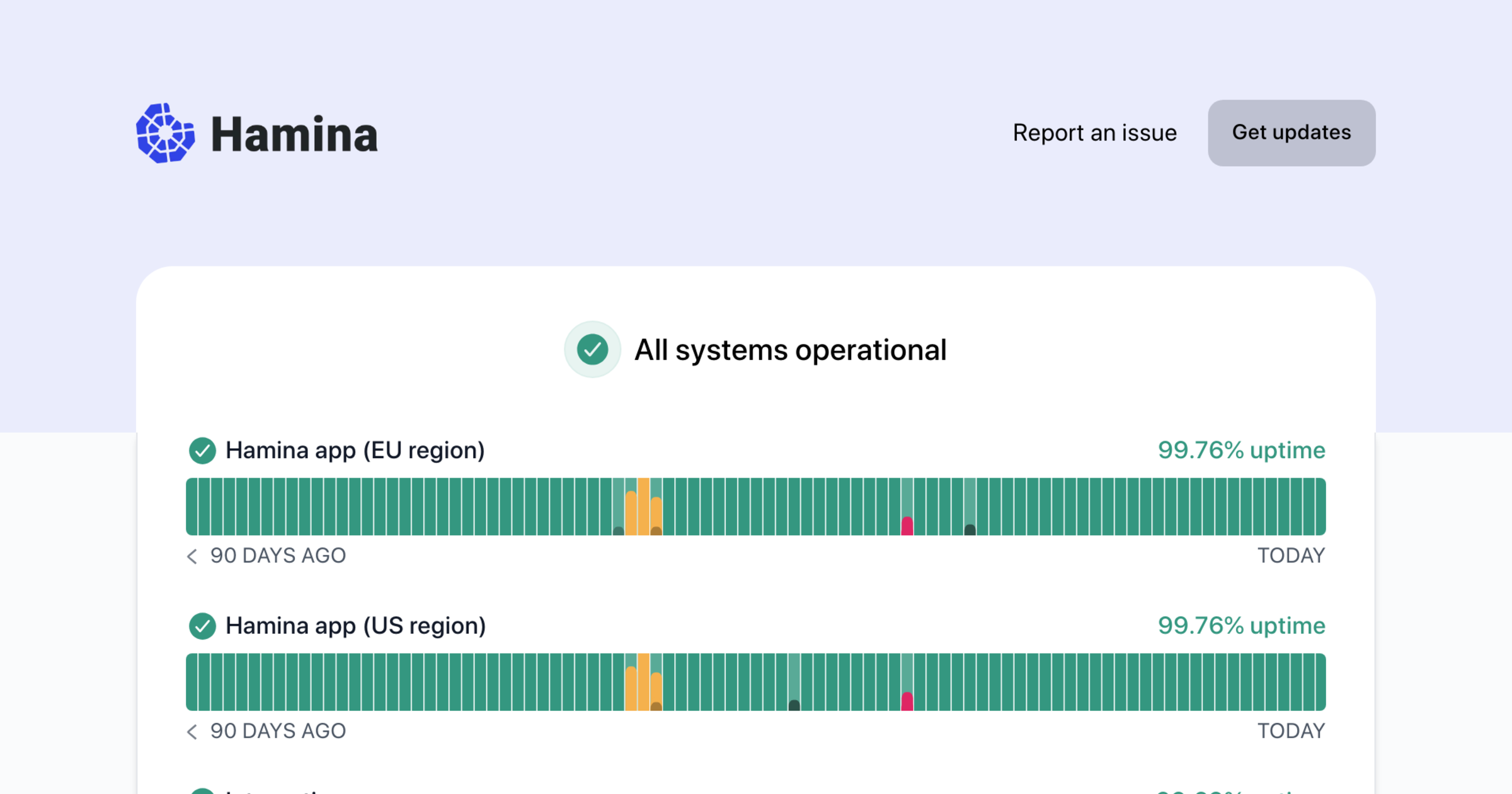Click the Hamina app (US region) title

[x=355, y=626]
